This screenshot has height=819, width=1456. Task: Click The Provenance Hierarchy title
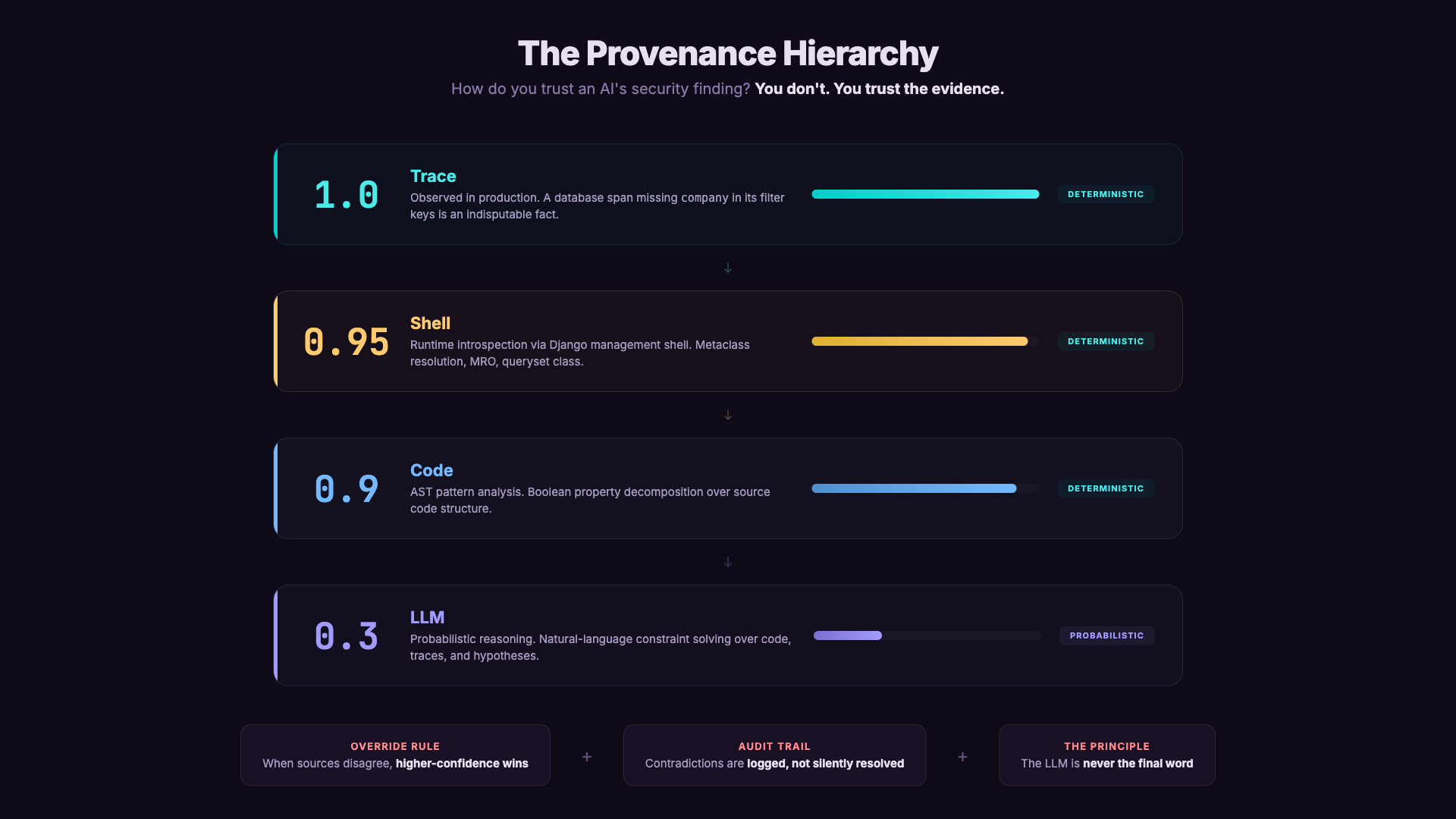[728, 54]
